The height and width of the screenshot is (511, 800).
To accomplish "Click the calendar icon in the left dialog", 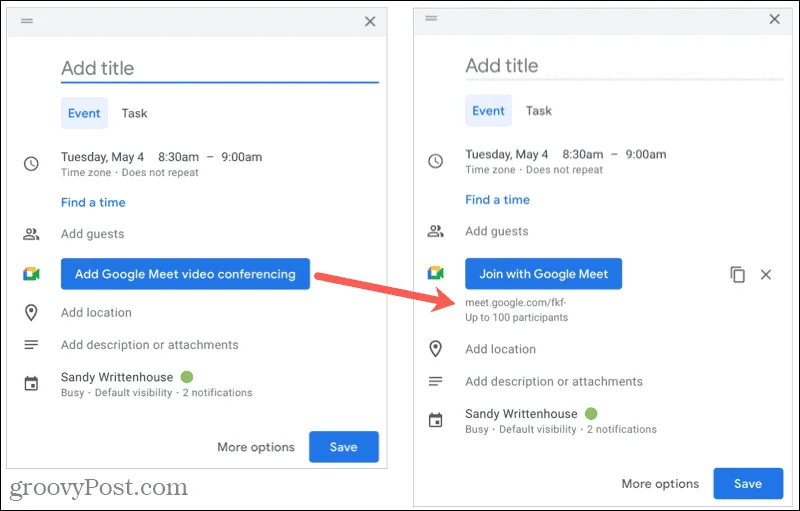I will coord(31,384).
